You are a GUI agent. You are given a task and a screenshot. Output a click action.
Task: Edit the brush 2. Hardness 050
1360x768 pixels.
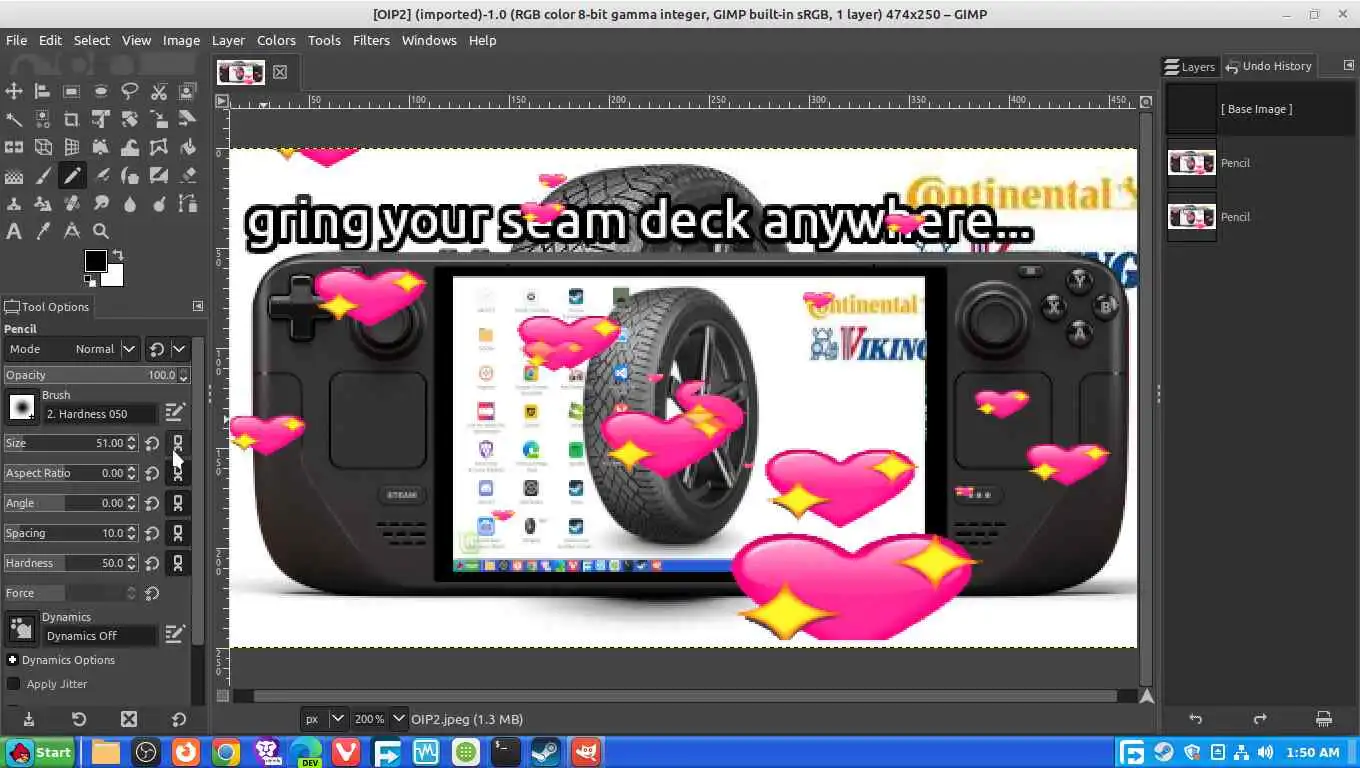tap(175, 412)
